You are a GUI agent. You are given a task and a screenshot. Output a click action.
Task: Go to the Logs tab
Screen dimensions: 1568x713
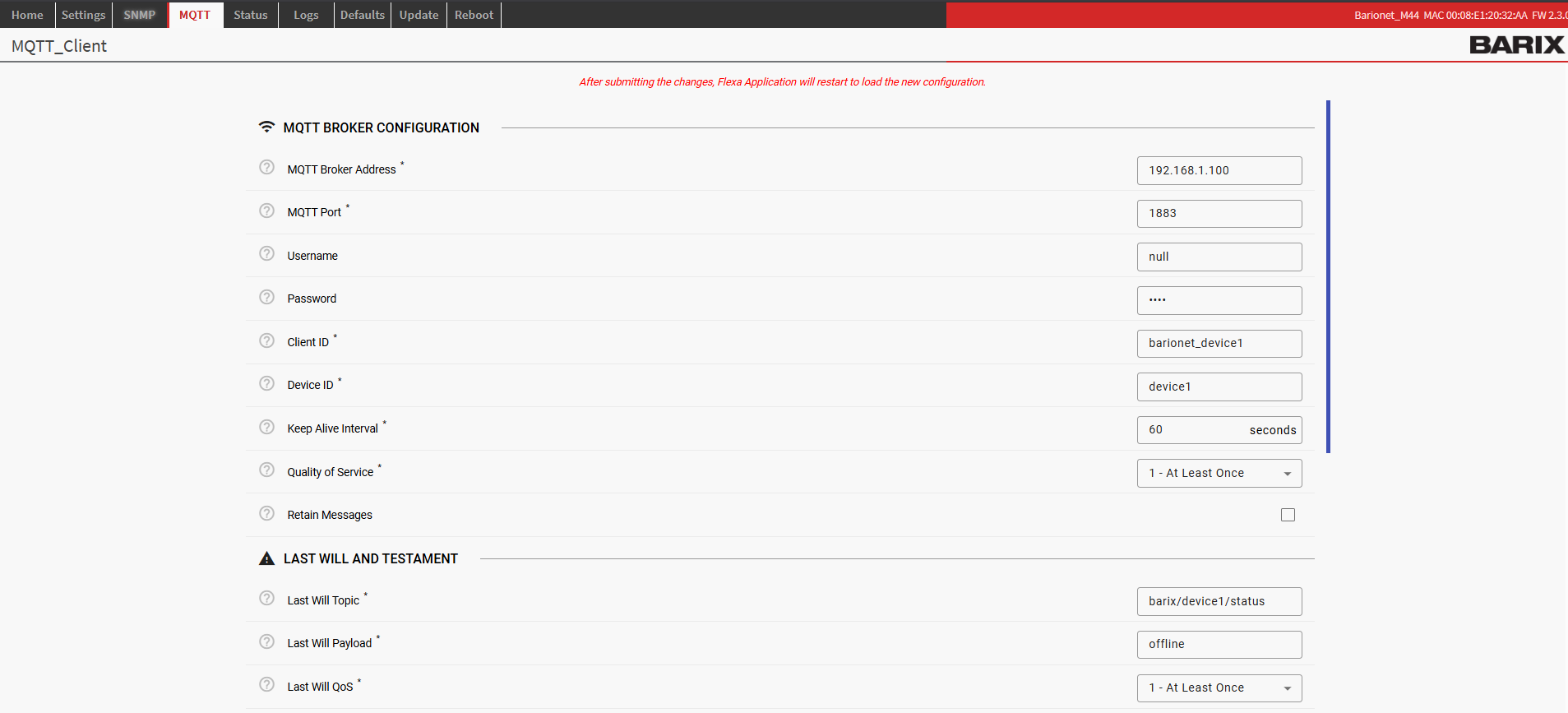point(306,15)
